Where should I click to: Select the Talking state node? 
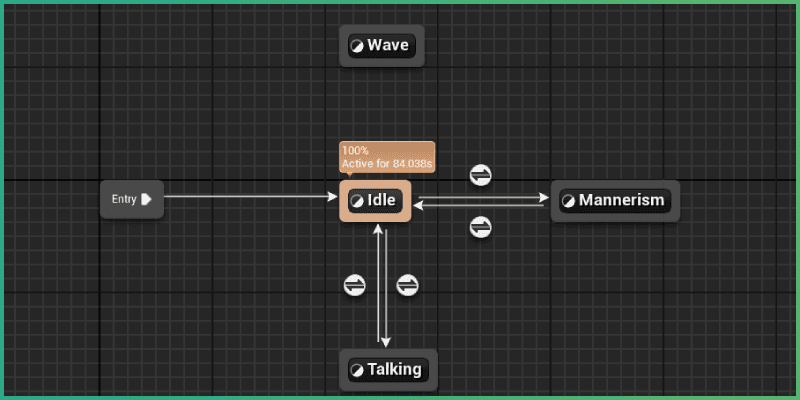(388, 369)
